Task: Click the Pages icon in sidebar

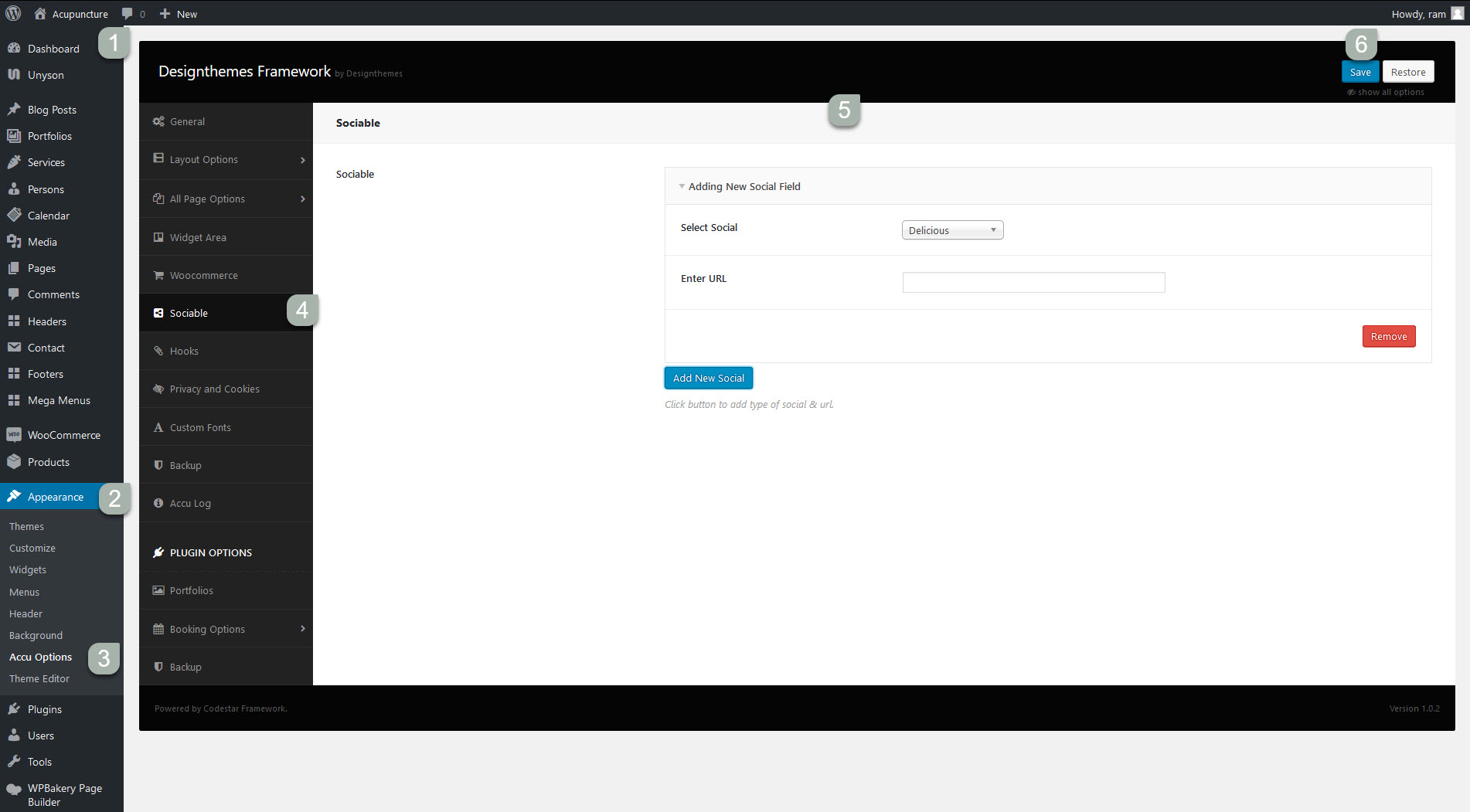Action: point(14,267)
